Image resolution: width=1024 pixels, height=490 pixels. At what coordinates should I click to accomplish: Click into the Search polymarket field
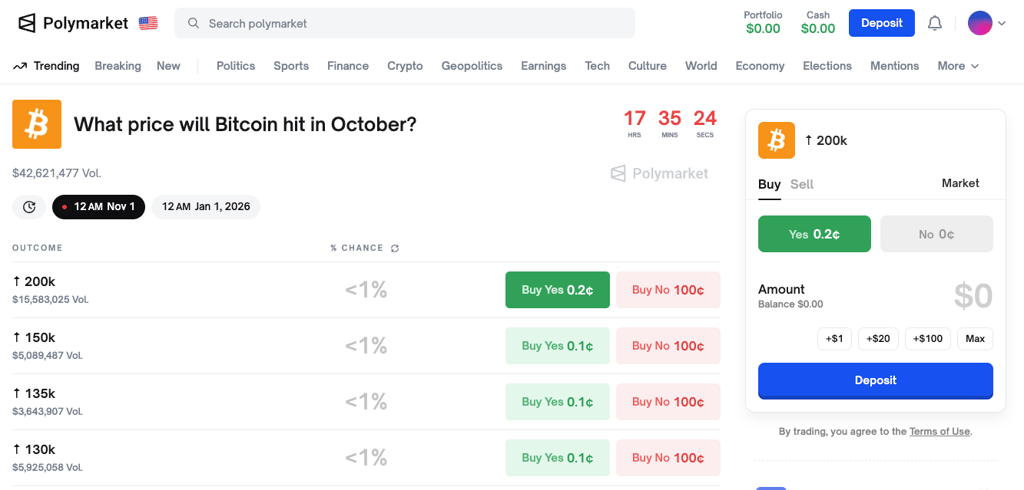405,24
